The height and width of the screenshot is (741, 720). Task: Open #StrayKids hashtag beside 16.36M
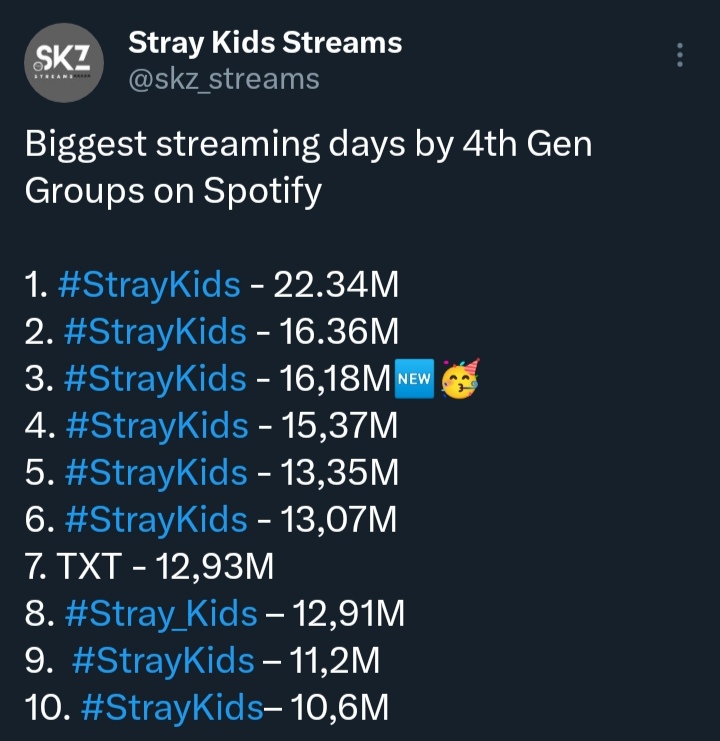pyautogui.click(x=155, y=332)
